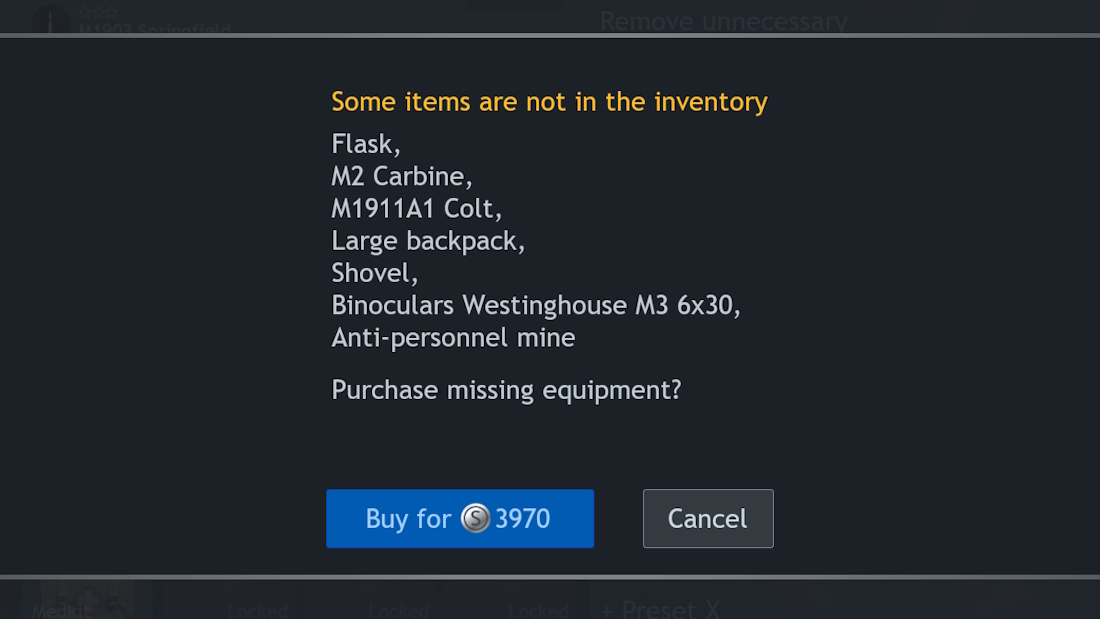Click the Locked slot nearest Preset X
This screenshot has height=619, width=1100.
(539, 611)
